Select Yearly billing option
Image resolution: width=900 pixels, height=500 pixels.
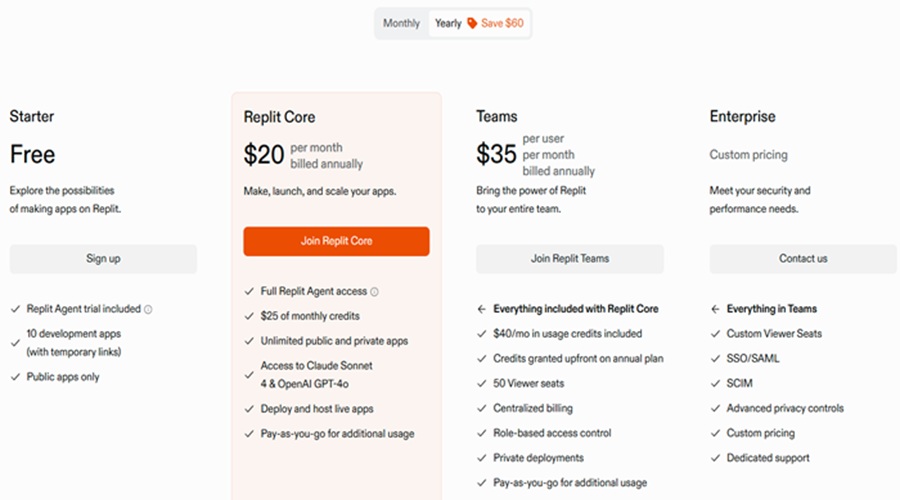pos(448,24)
